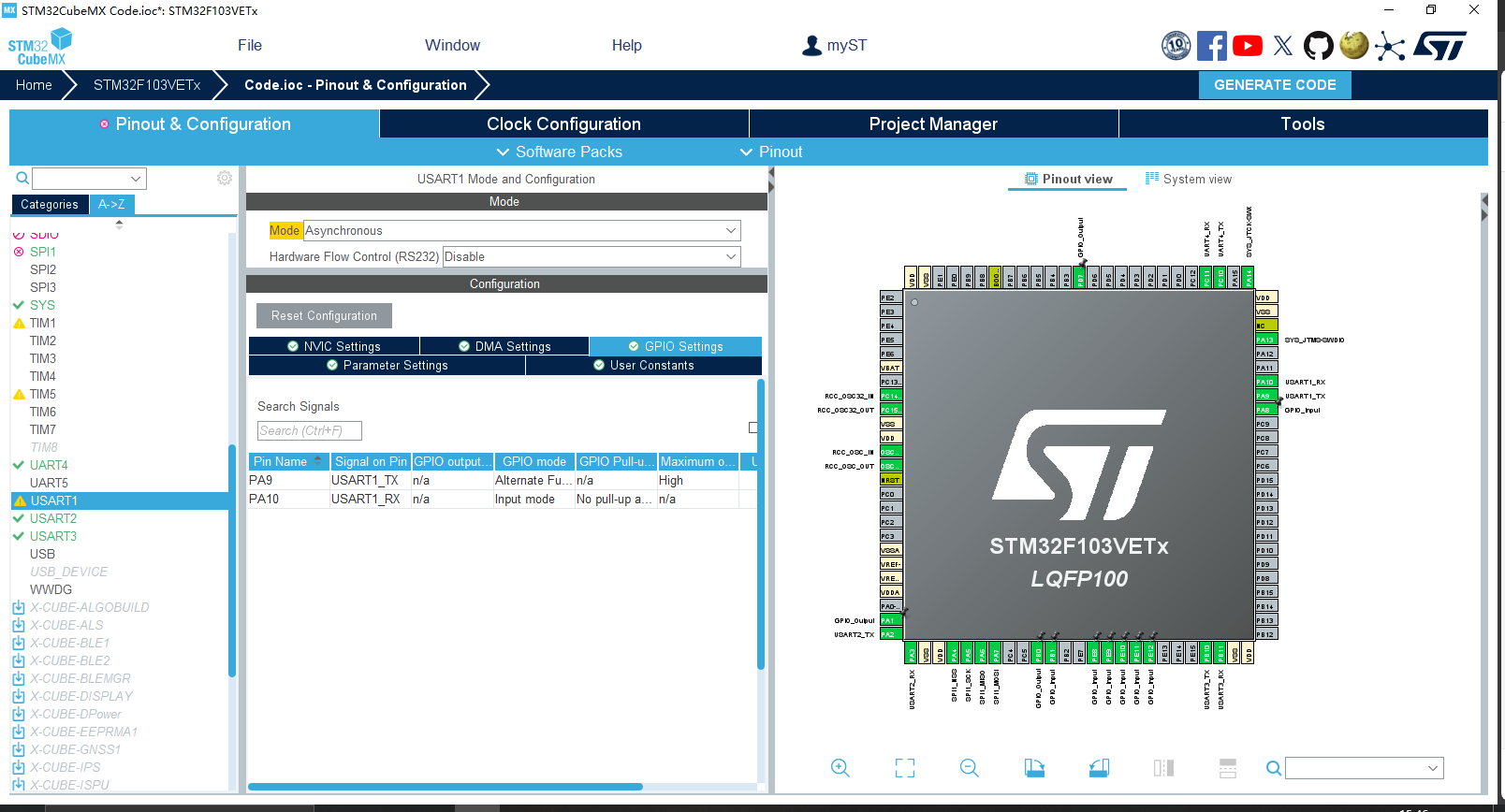The image size is (1505, 812).
Task: Switch to the Tools tab
Action: click(1303, 123)
